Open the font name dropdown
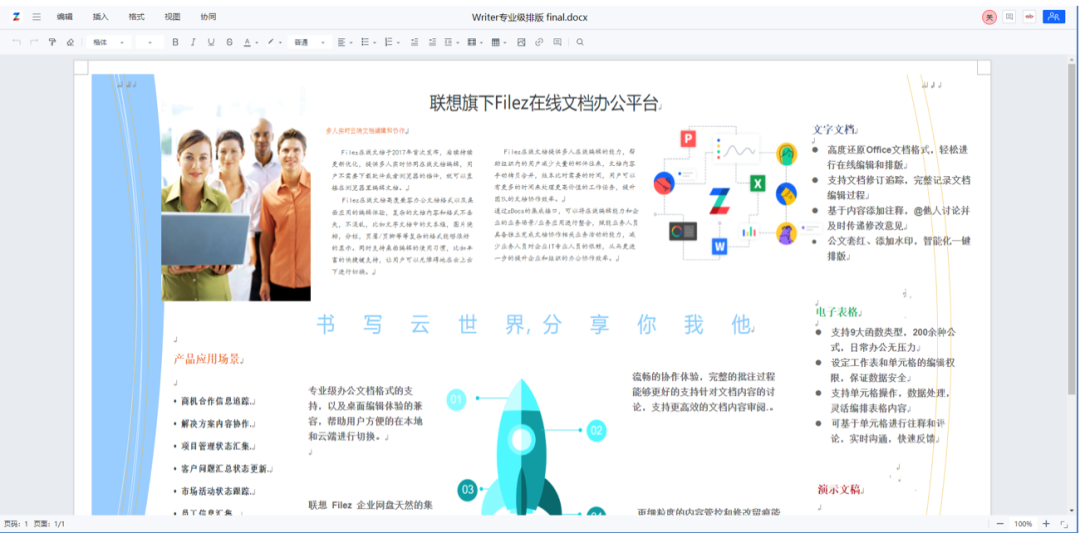1080x533 pixels. (x=109, y=42)
